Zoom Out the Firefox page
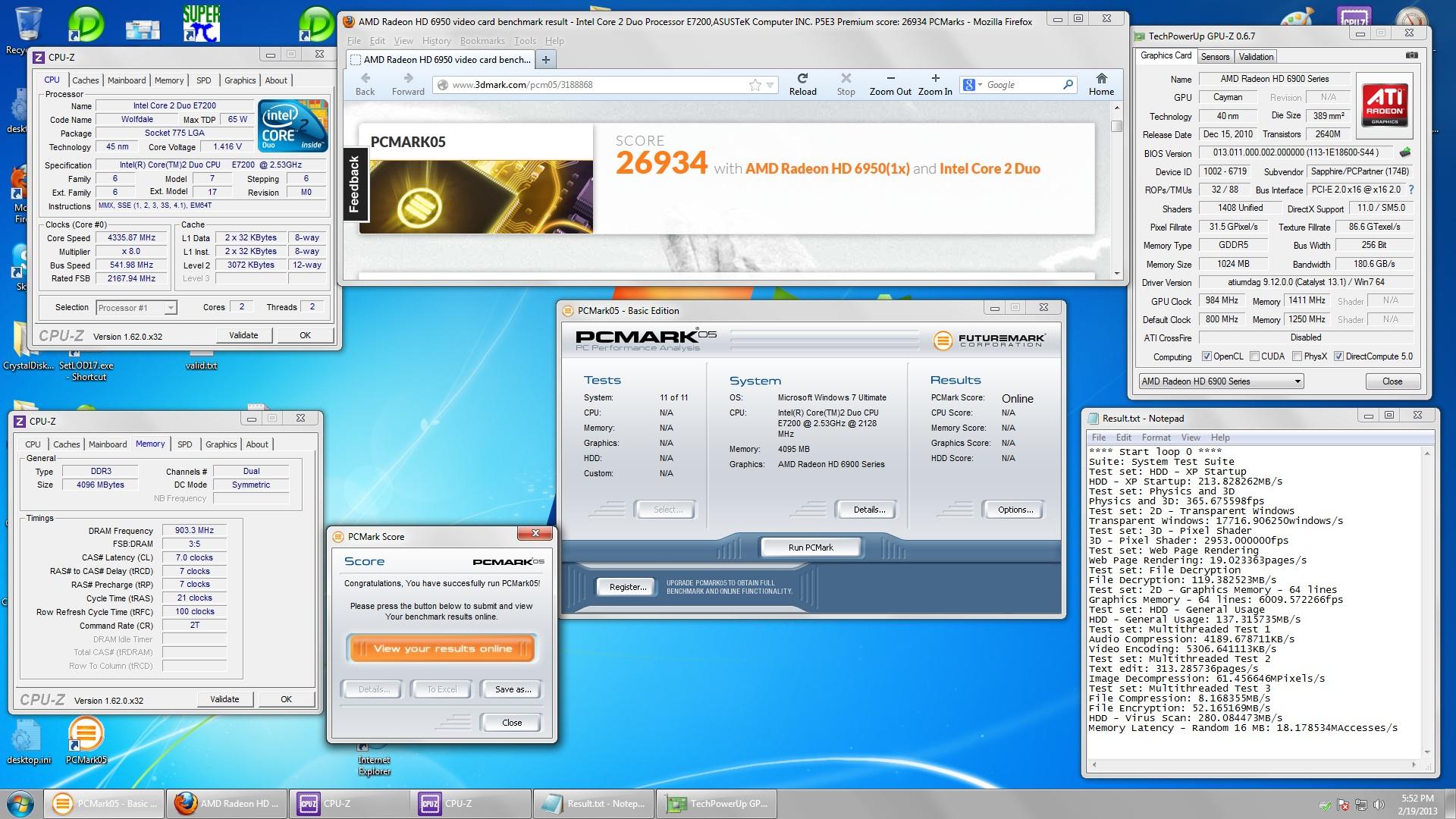The height and width of the screenshot is (819, 1456). coord(890,84)
